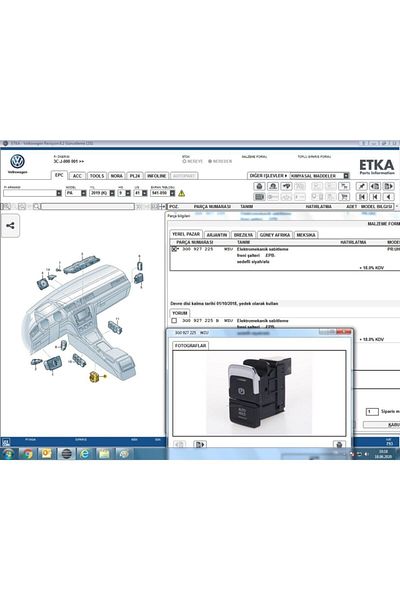This screenshot has height=600, width=400.
Task: Open the KIMYASAL MADDELER dropdown
Action: click(346, 176)
